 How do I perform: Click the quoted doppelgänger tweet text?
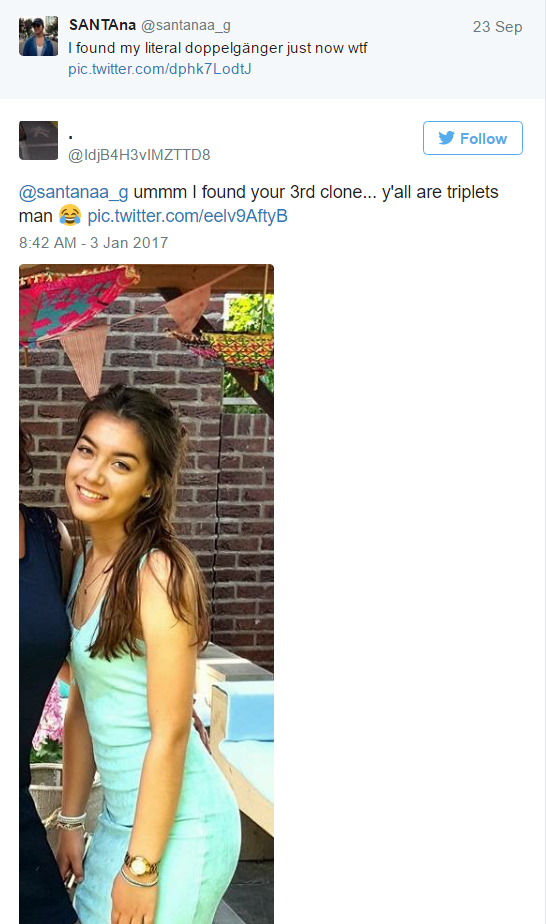pos(217,48)
